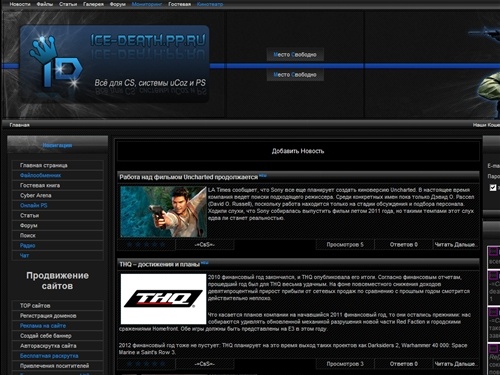Viewport: 500px width, 375px height.
Task: Click the Uncharted news thumbnail image
Action: pyautogui.click(x=163, y=212)
